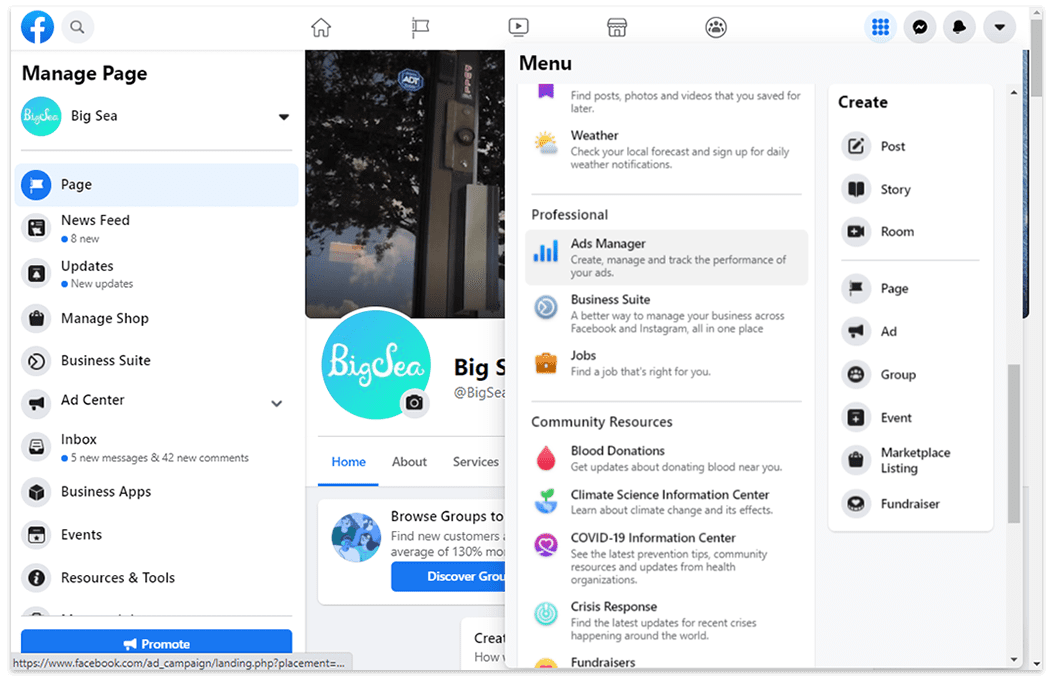Click the Facebook logo in the top left
Viewport: 1051px width, 676px height.
point(37,27)
